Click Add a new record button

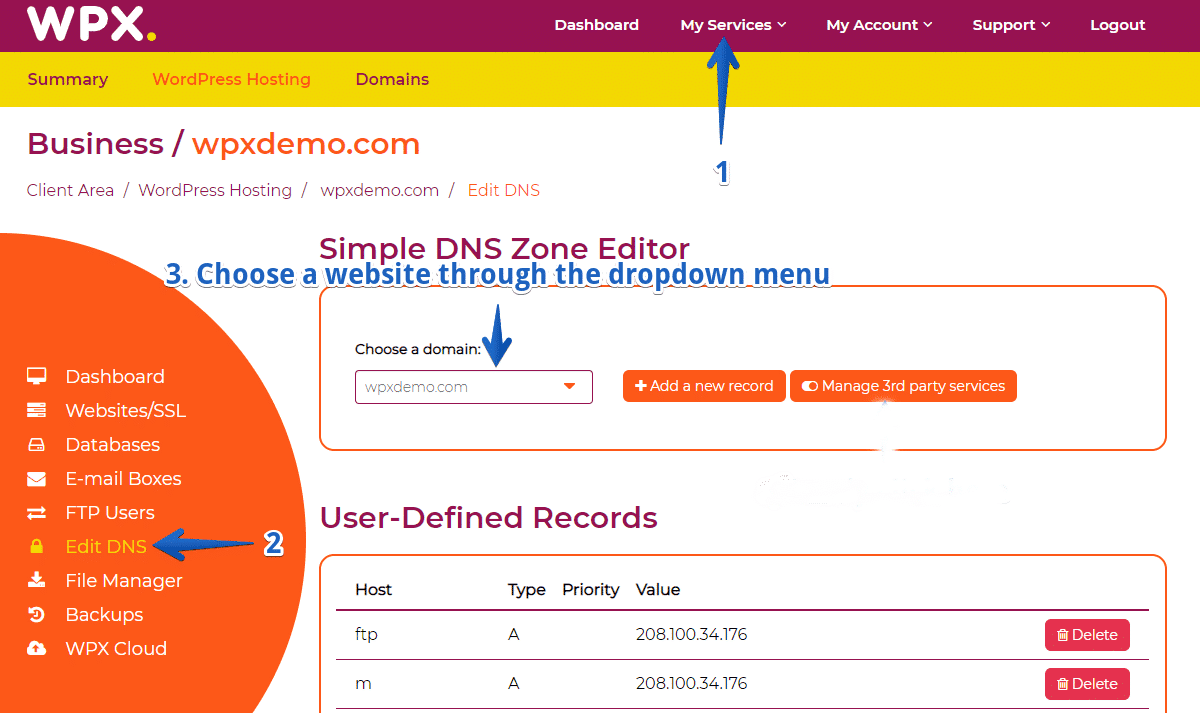coord(704,386)
